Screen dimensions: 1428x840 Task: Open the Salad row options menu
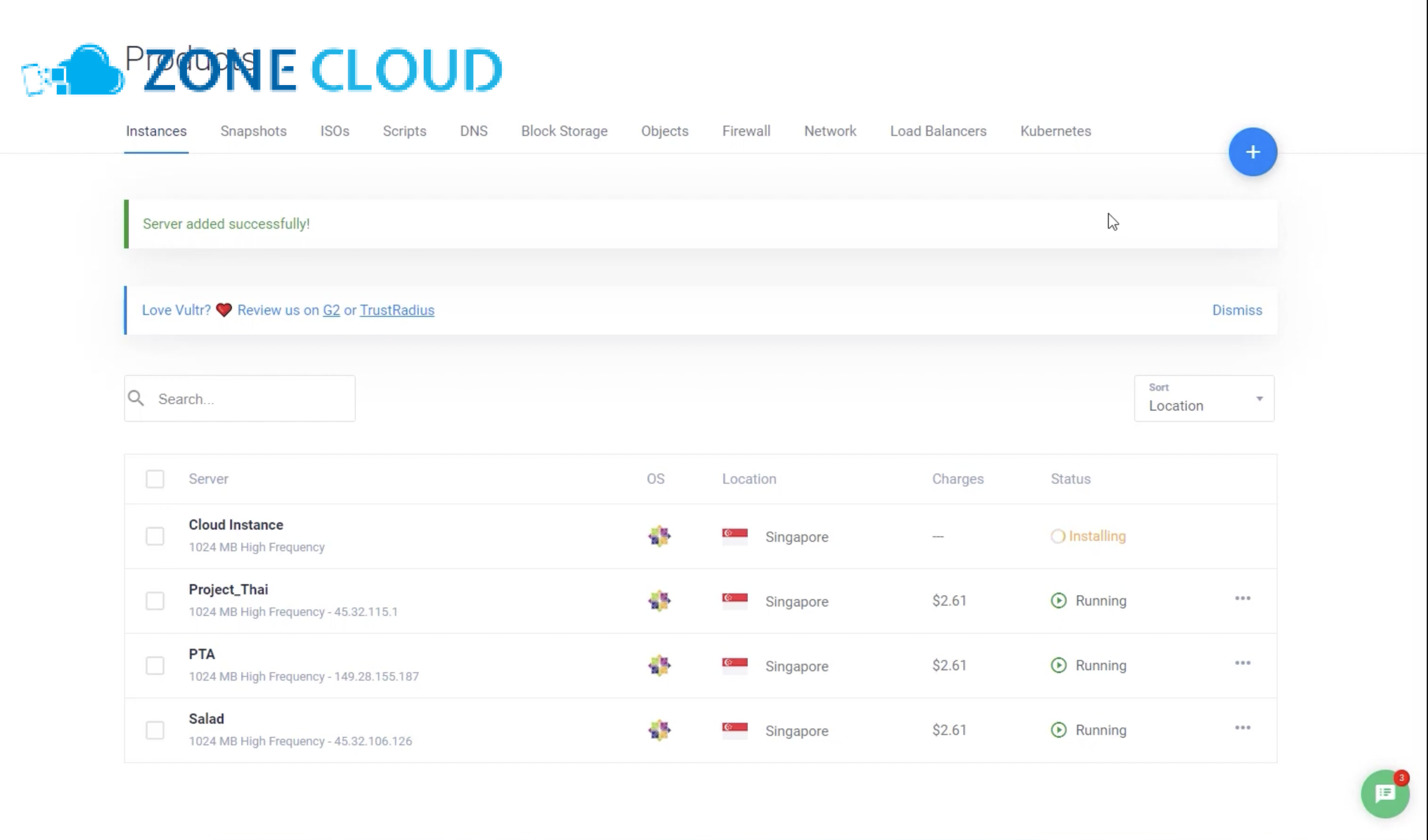[1242, 728]
